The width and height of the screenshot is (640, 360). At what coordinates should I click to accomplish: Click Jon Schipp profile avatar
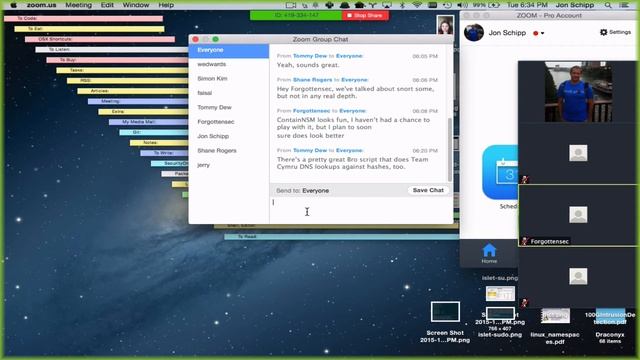click(474, 32)
